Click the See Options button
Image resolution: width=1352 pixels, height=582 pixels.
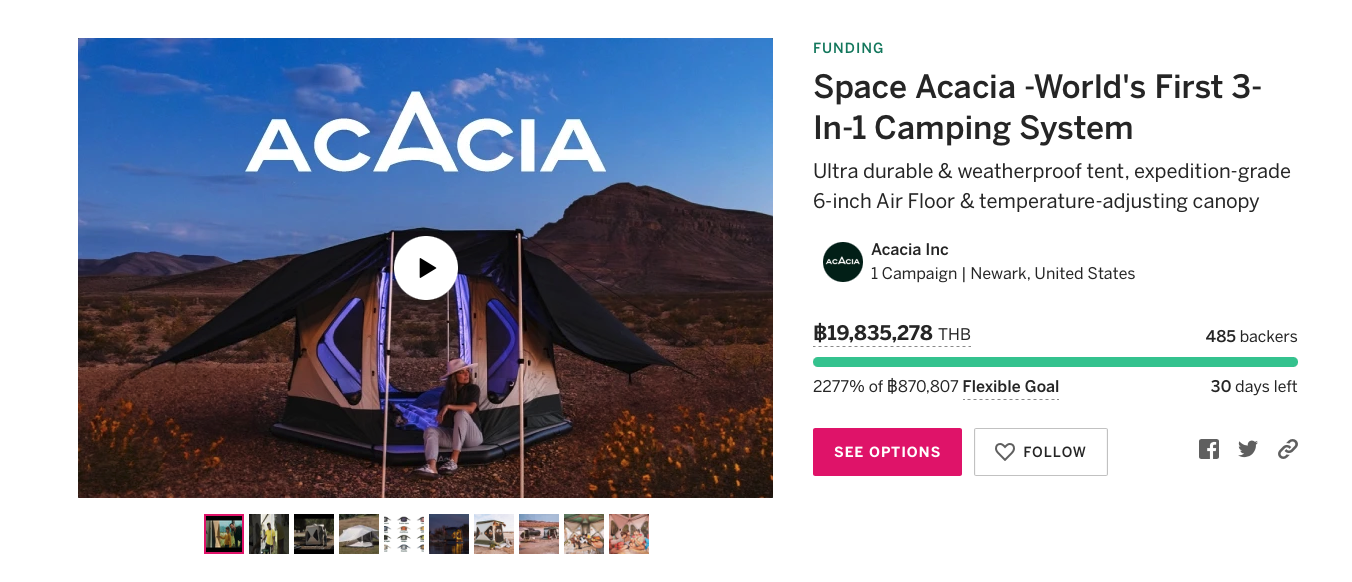(x=887, y=452)
